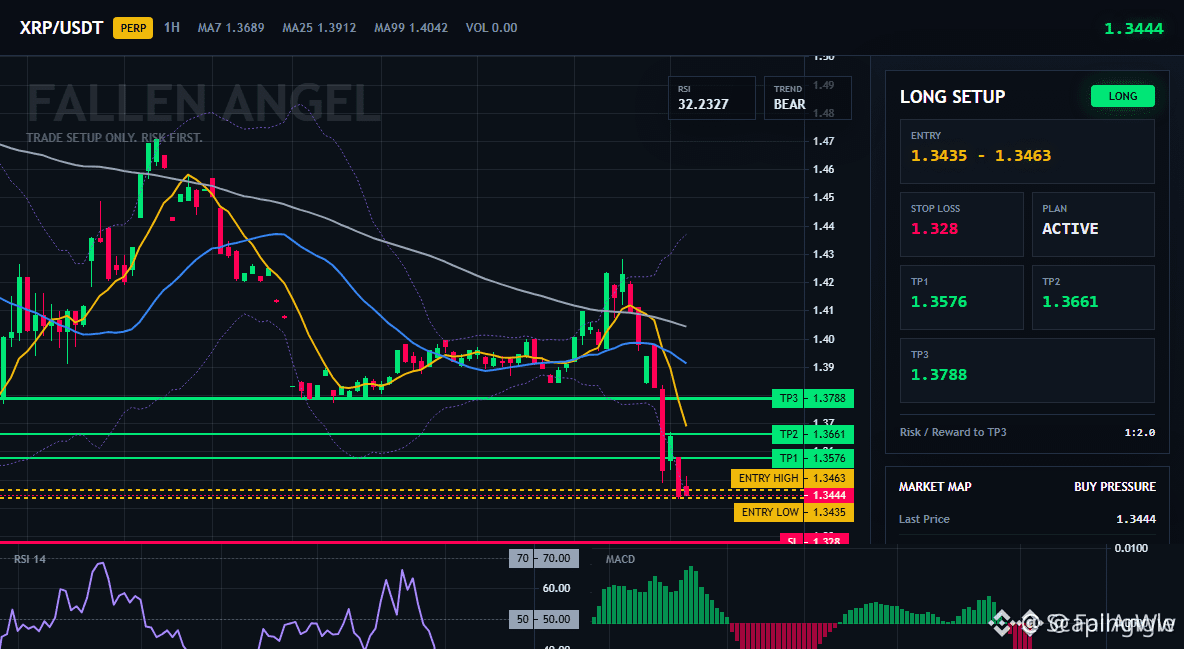Viewport: 1184px width, 649px height.
Task: Click the MA25 1.3912 indicator
Action: [319, 28]
